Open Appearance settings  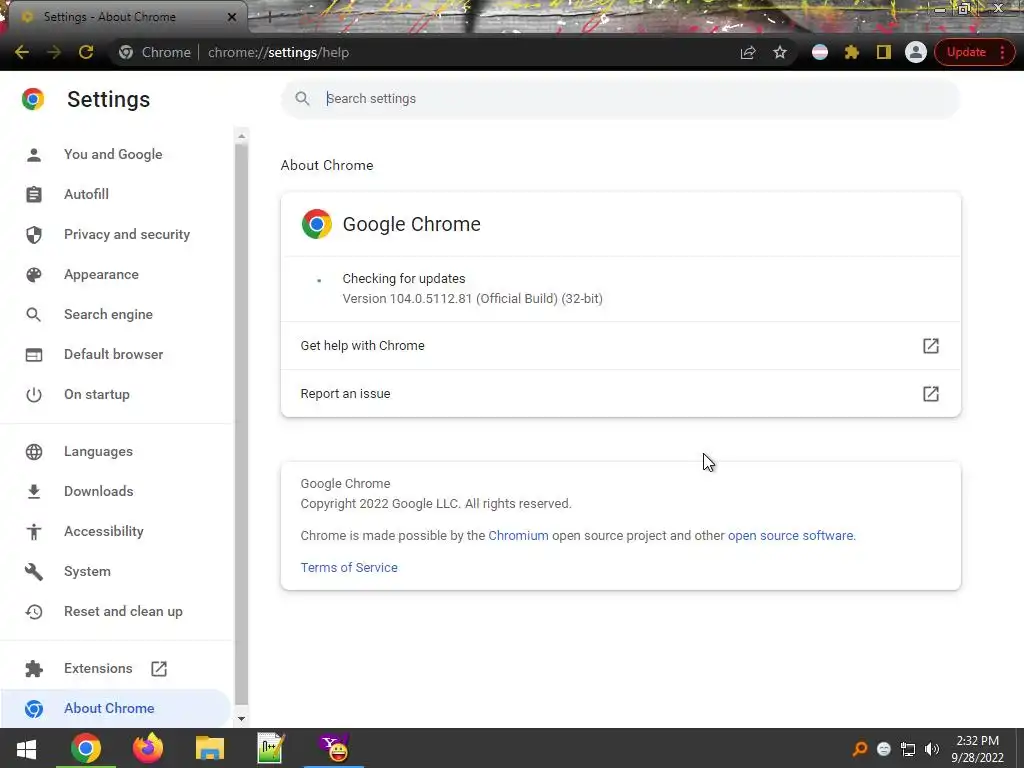coord(101,274)
